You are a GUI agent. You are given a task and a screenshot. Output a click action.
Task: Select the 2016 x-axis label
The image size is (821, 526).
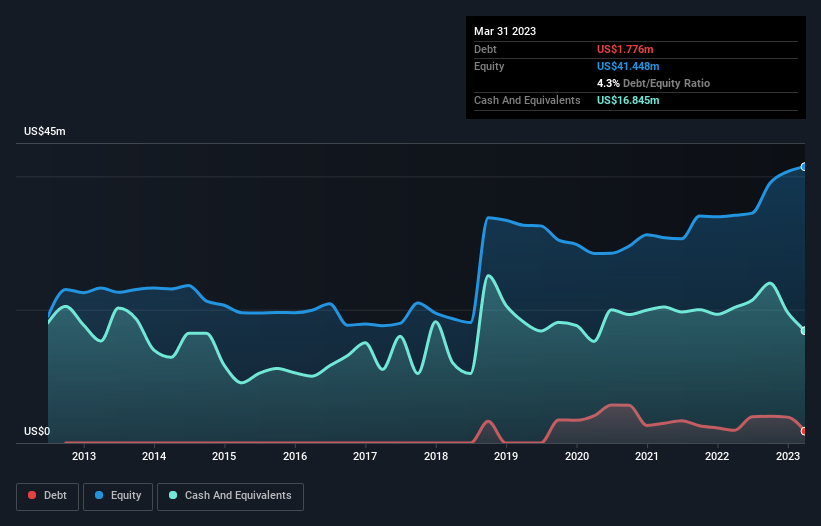click(x=295, y=456)
